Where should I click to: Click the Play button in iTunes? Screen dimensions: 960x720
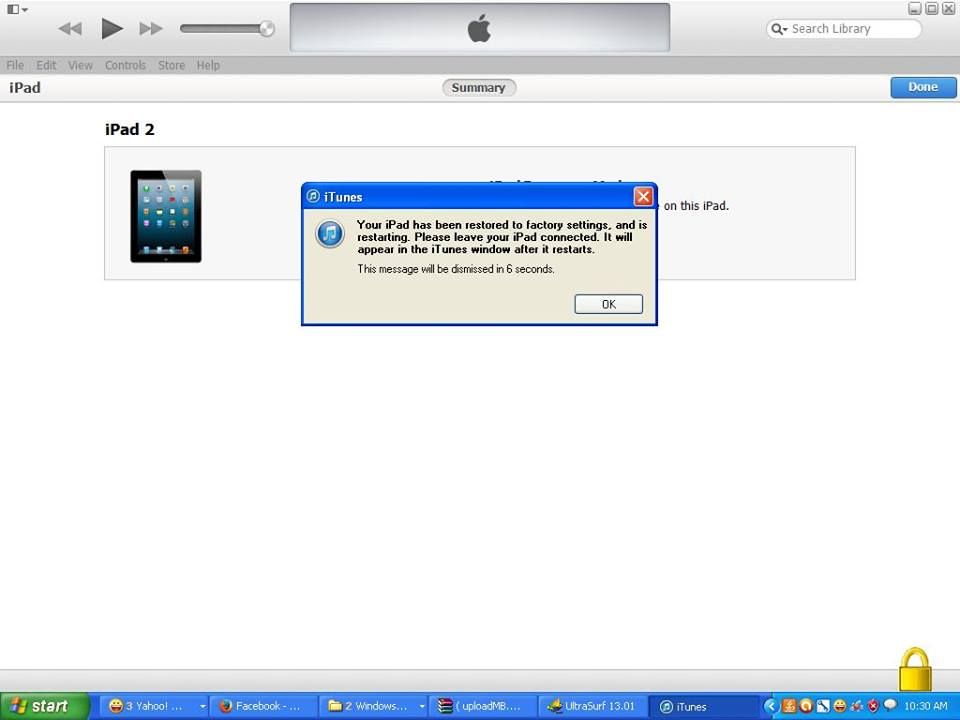tap(112, 29)
